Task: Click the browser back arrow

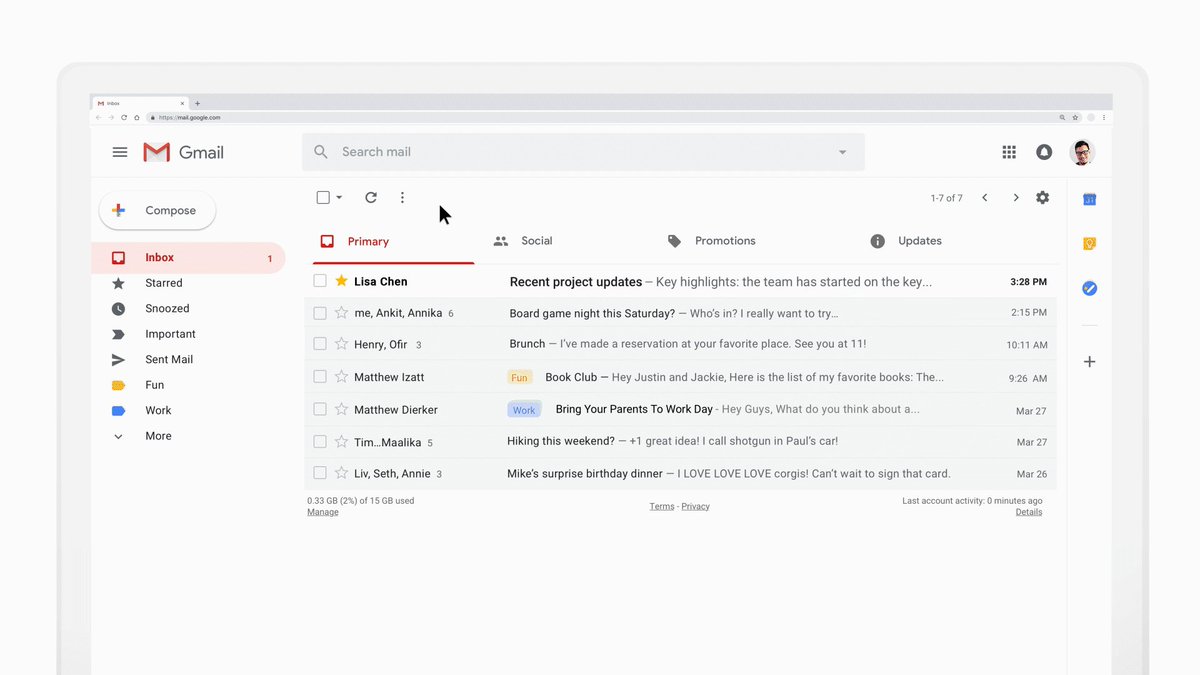Action: tap(98, 117)
